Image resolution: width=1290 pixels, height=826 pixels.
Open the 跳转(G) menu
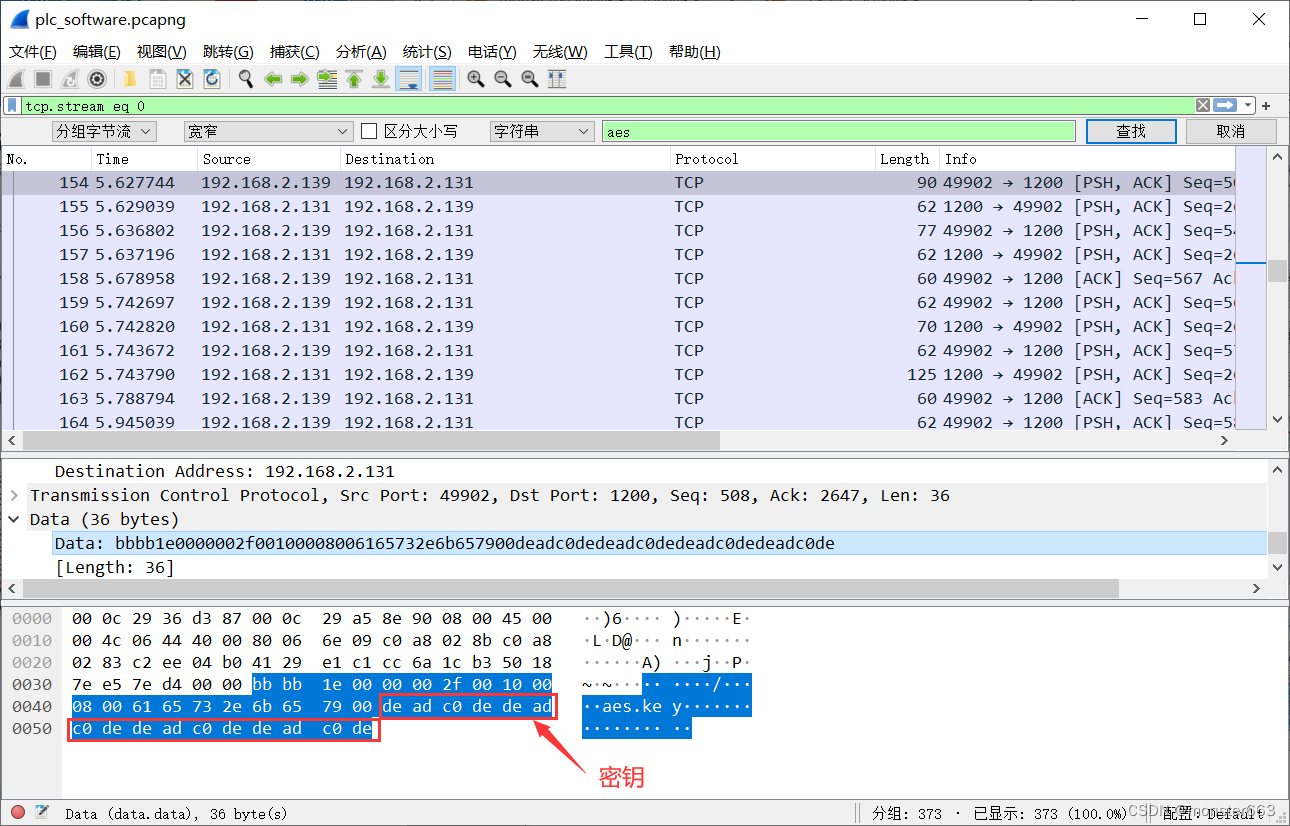[x=228, y=52]
